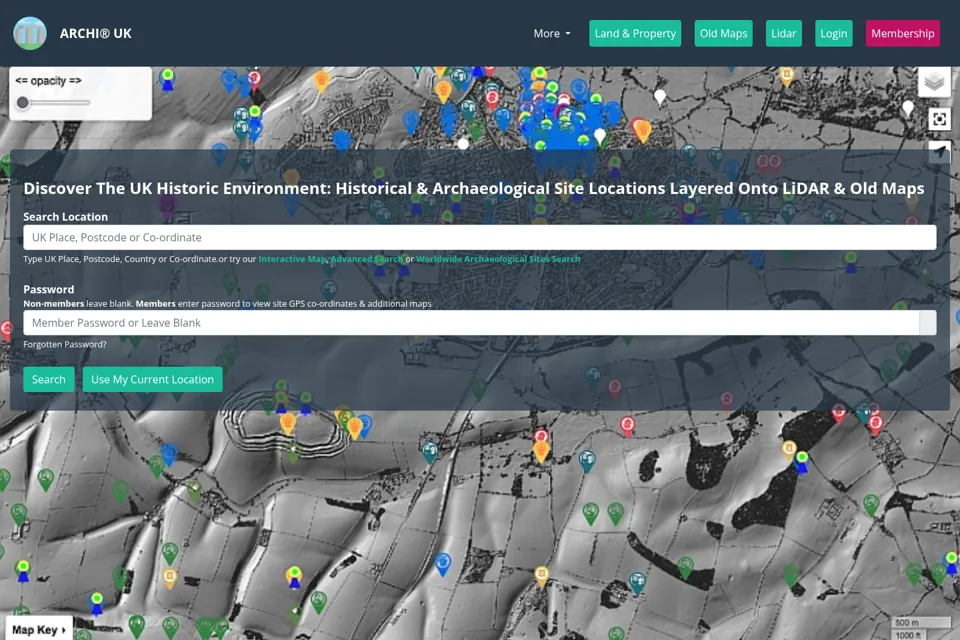Focus the UK Place, Postcode or Co-ordinate field
The image size is (960, 640).
tap(479, 237)
